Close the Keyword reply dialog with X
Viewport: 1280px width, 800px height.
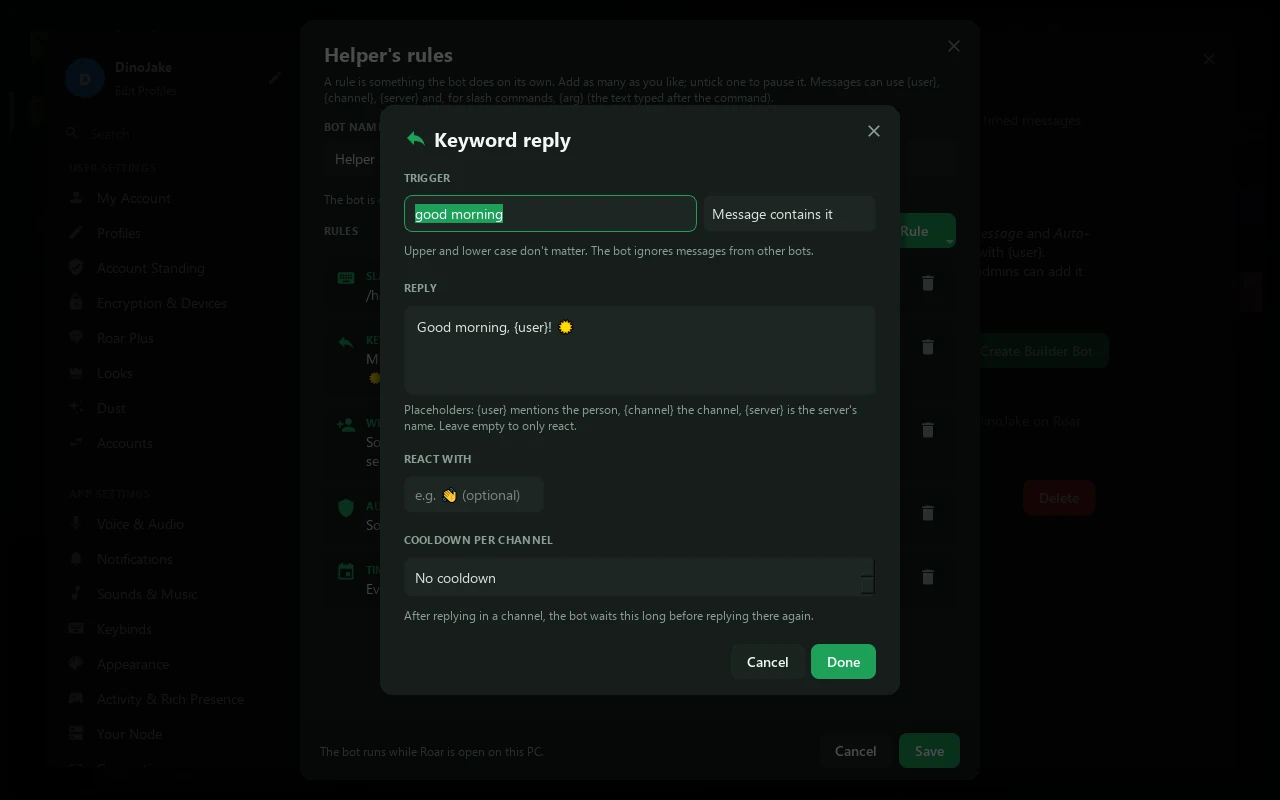coord(874,131)
